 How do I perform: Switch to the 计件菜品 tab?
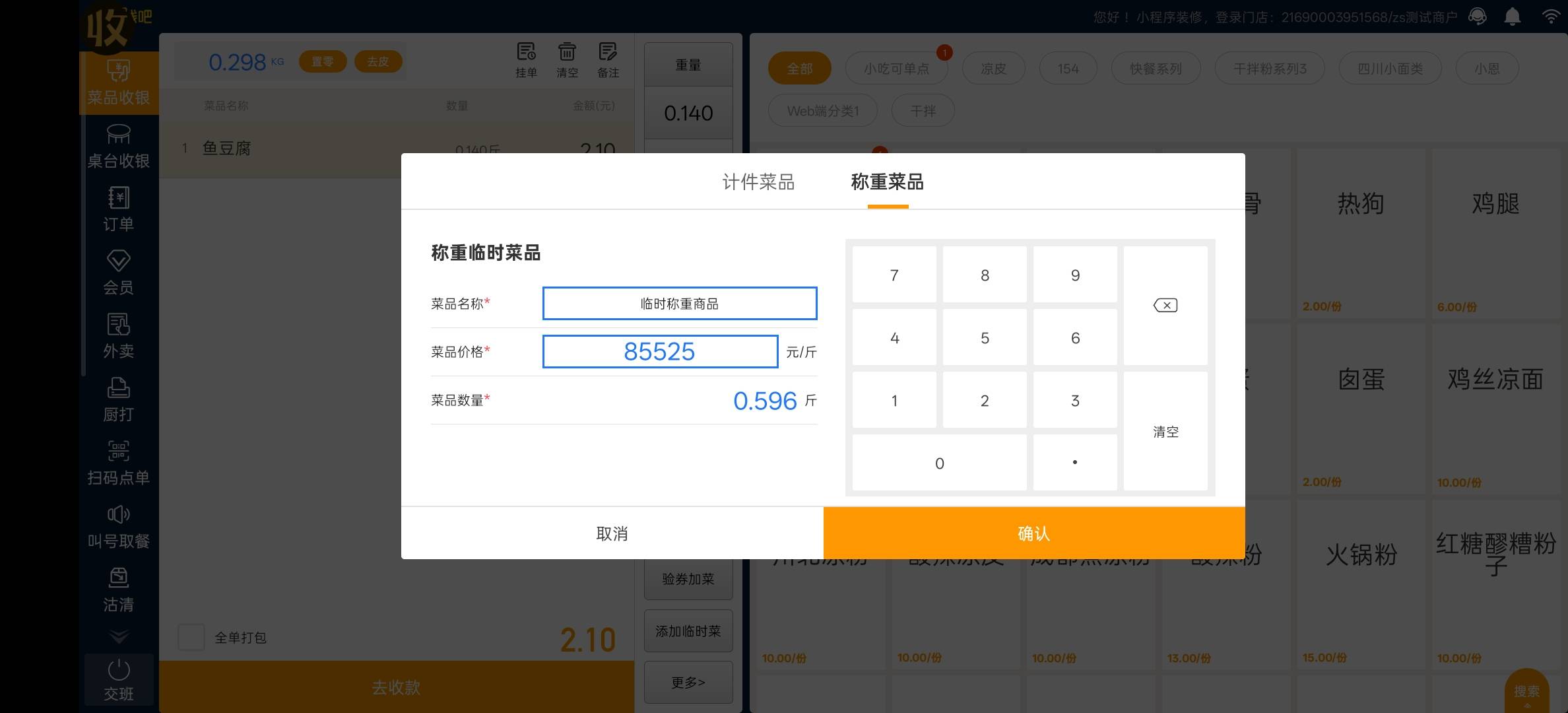pyautogui.click(x=758, y=182)
